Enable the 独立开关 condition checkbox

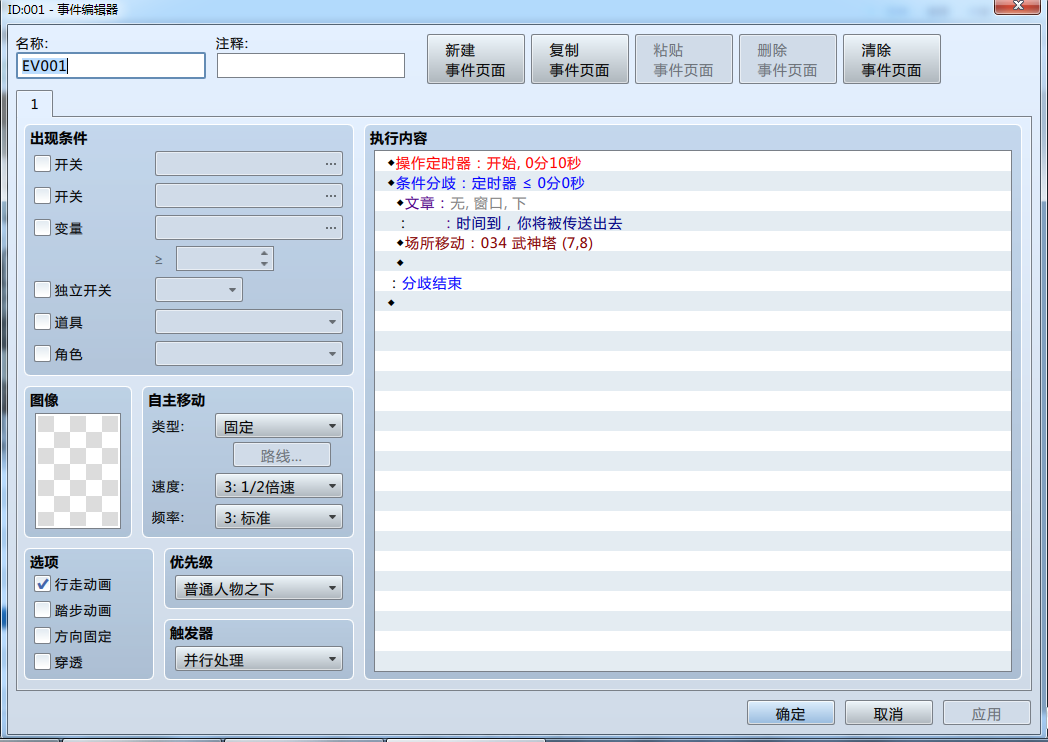[42, 290]
